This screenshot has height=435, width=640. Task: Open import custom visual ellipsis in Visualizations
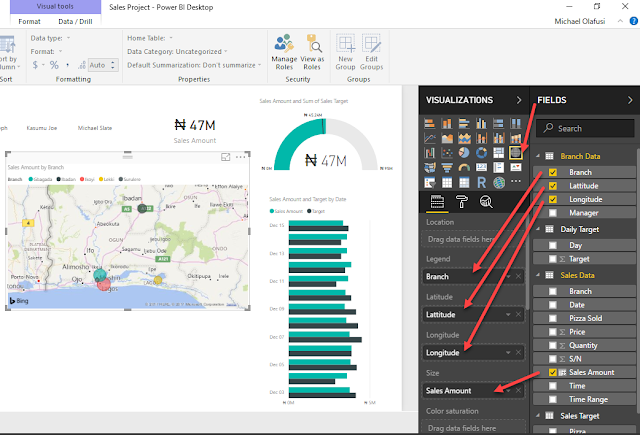point(516,181)
